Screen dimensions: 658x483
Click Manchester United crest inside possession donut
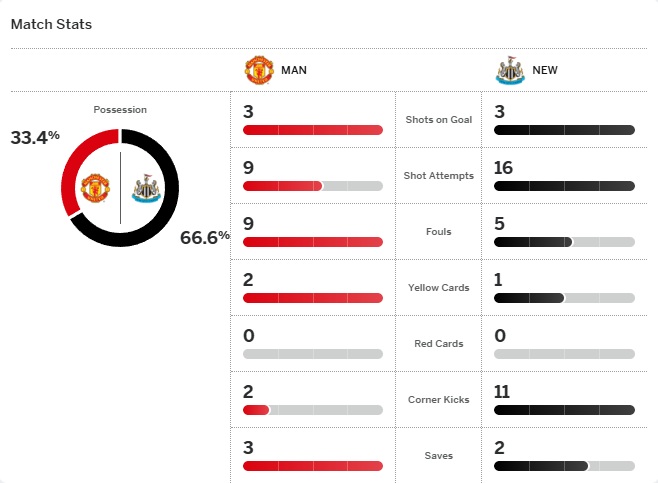click(94, 188)
